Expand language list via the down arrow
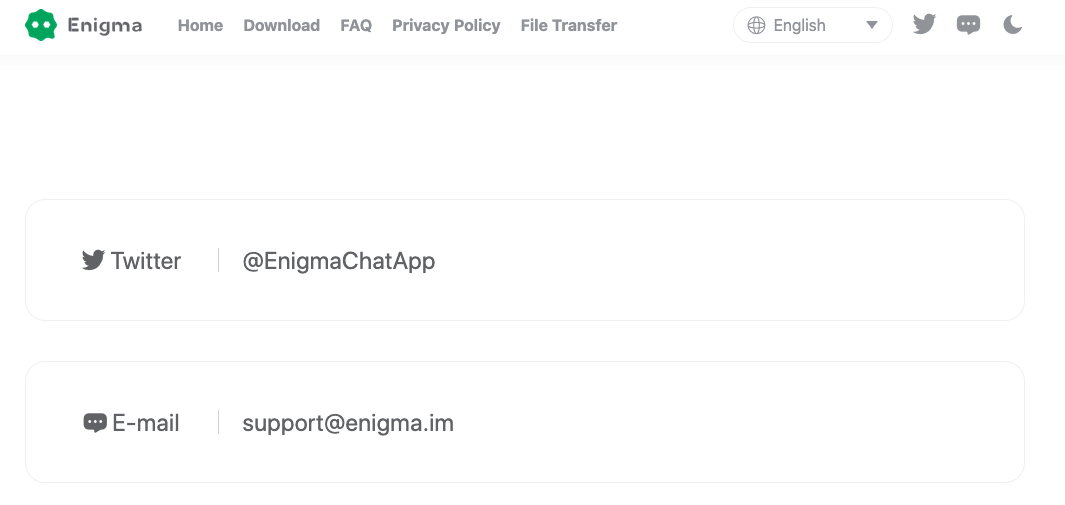Screen dimensions: 1065x505 pos(871,25)
